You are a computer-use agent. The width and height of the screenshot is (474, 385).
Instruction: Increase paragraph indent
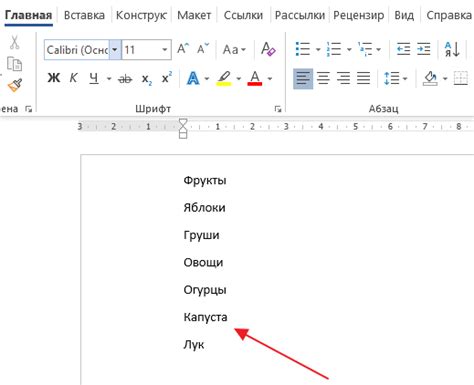(424, 49)
